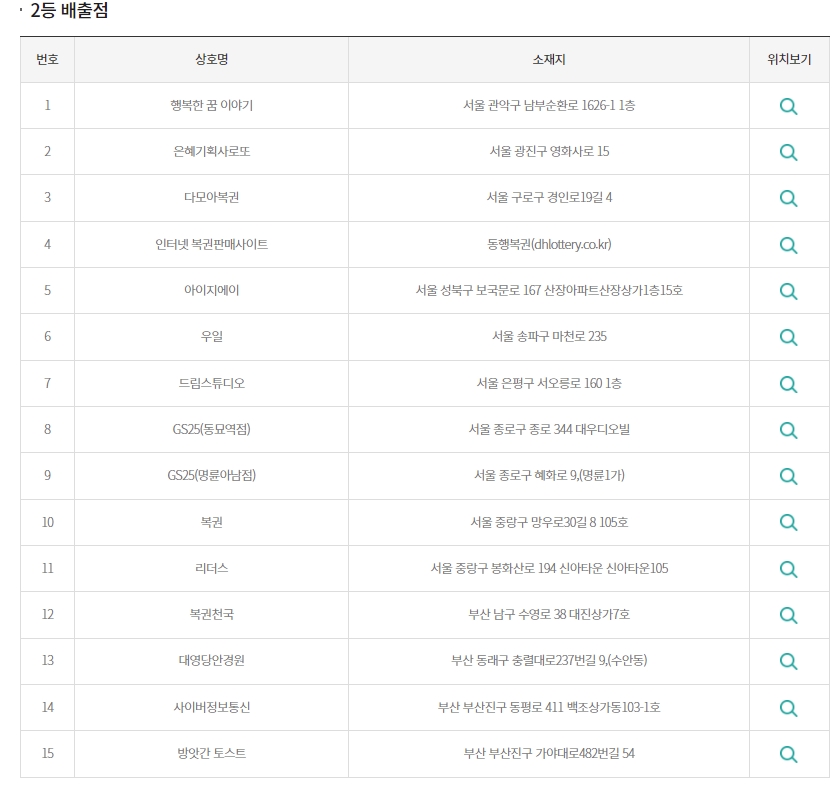View location of 우일 store
This screenshot has width=838, height=787.
click(x=788, y=337)
